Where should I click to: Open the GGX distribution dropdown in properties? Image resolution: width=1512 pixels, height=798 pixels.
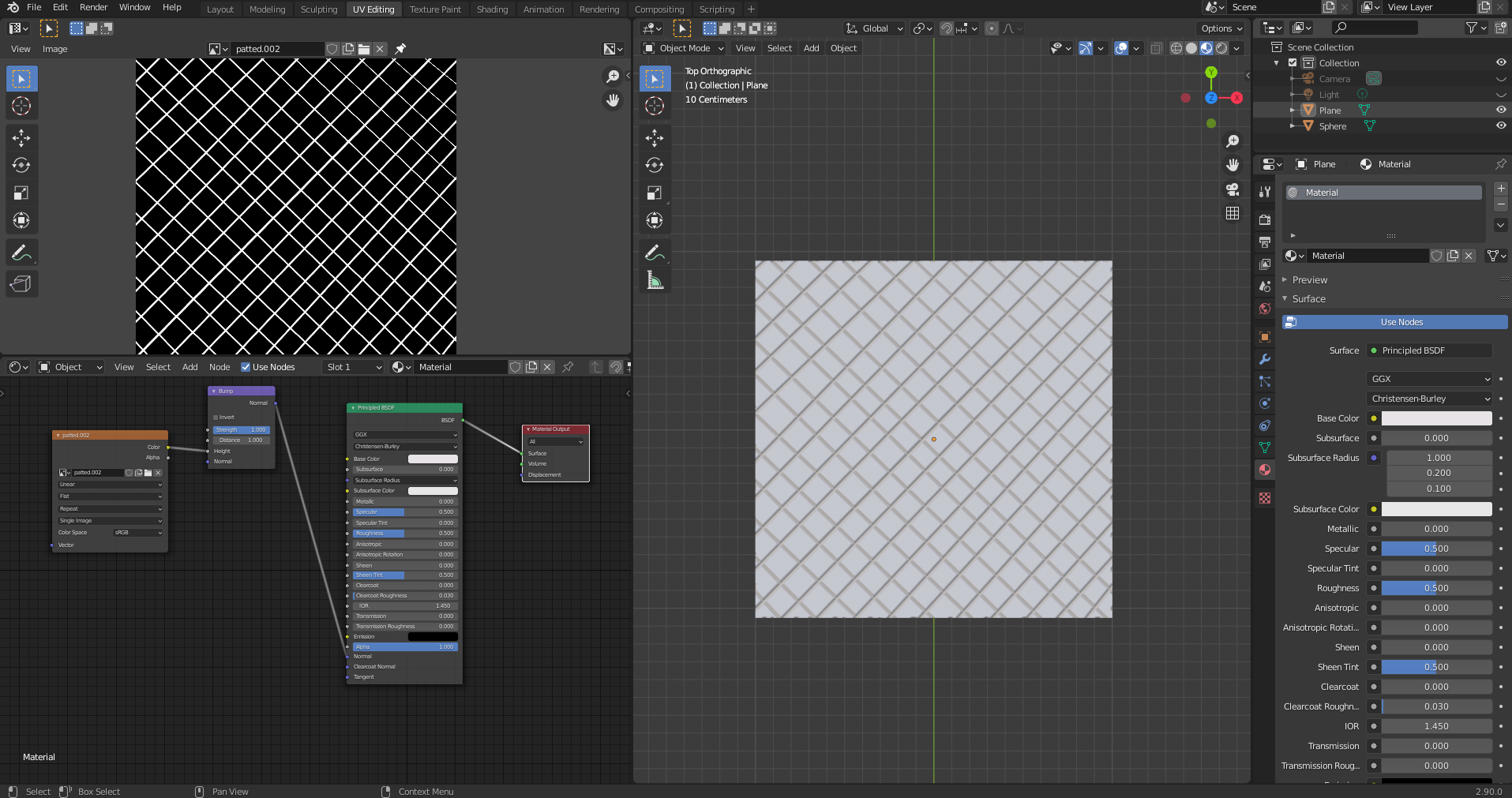(1429, 379)
